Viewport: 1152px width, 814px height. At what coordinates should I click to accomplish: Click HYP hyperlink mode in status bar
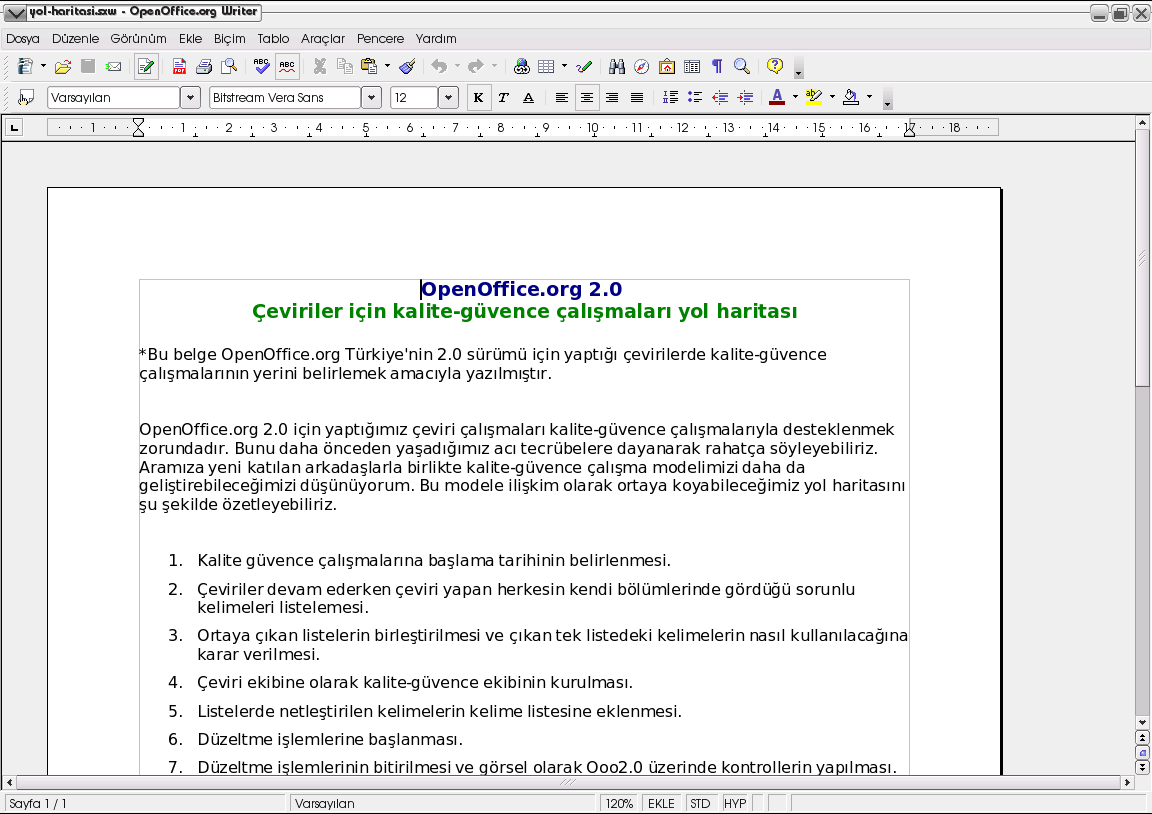pos(735,804)
